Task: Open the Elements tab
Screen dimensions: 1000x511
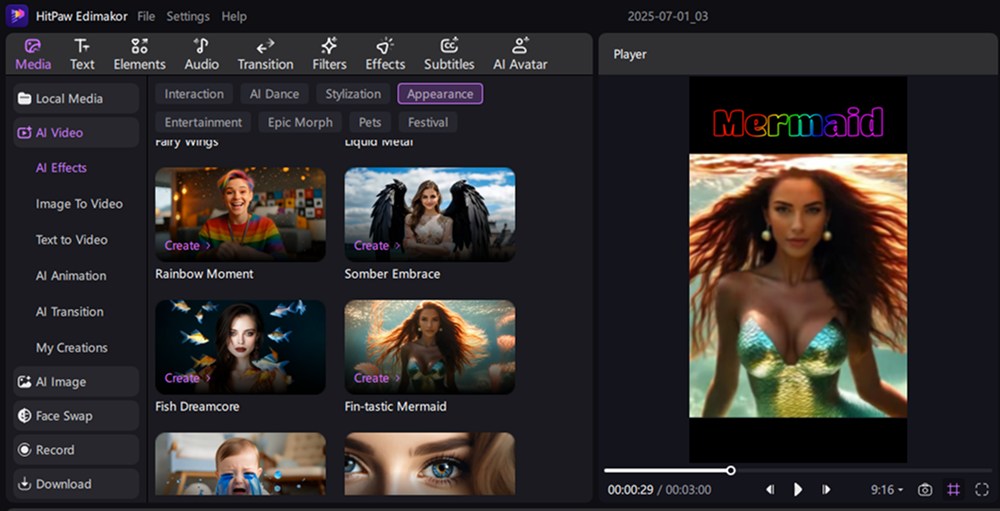Action: tap(139, 54)
